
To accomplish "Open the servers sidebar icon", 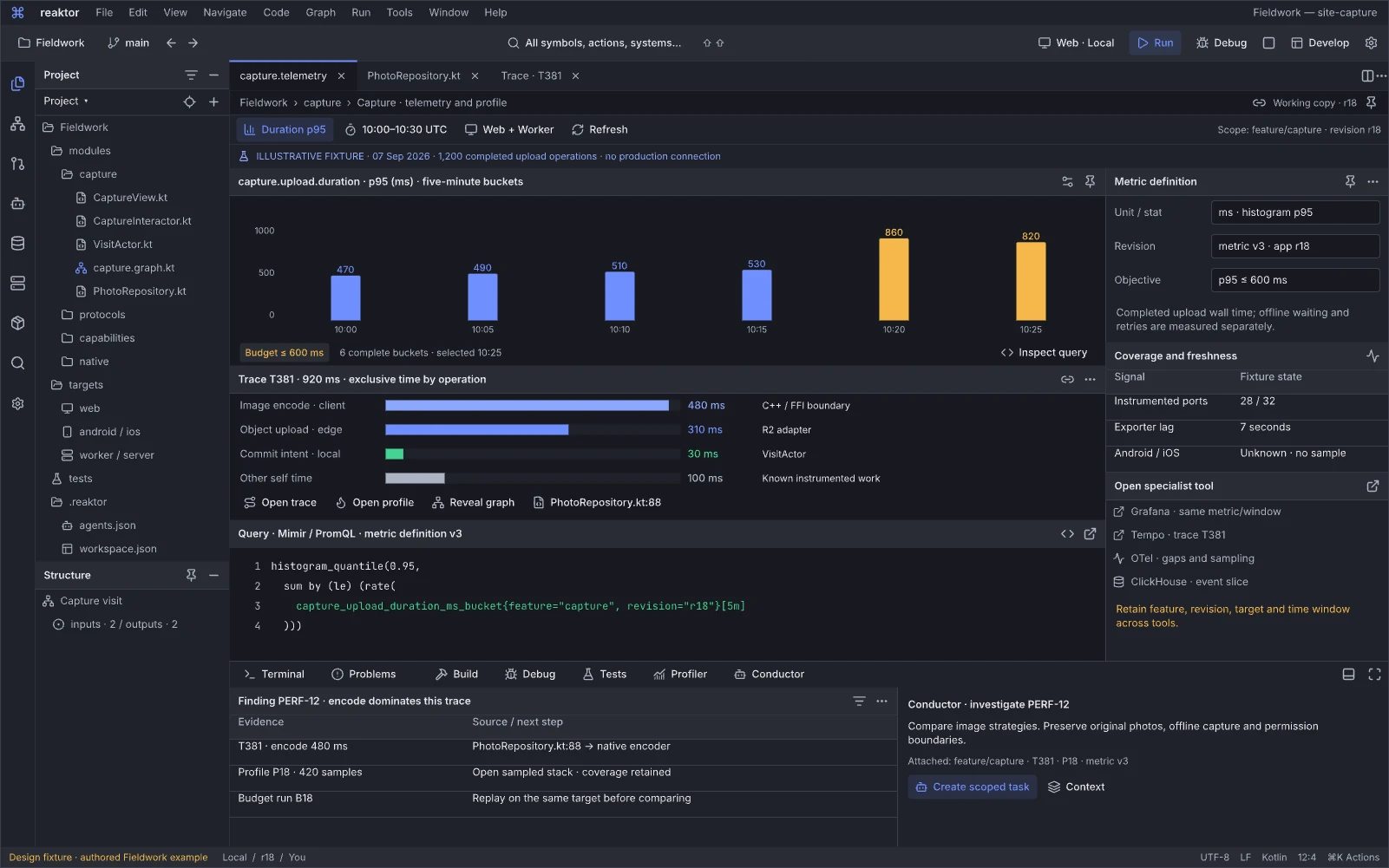I will (x=17, y=284).
